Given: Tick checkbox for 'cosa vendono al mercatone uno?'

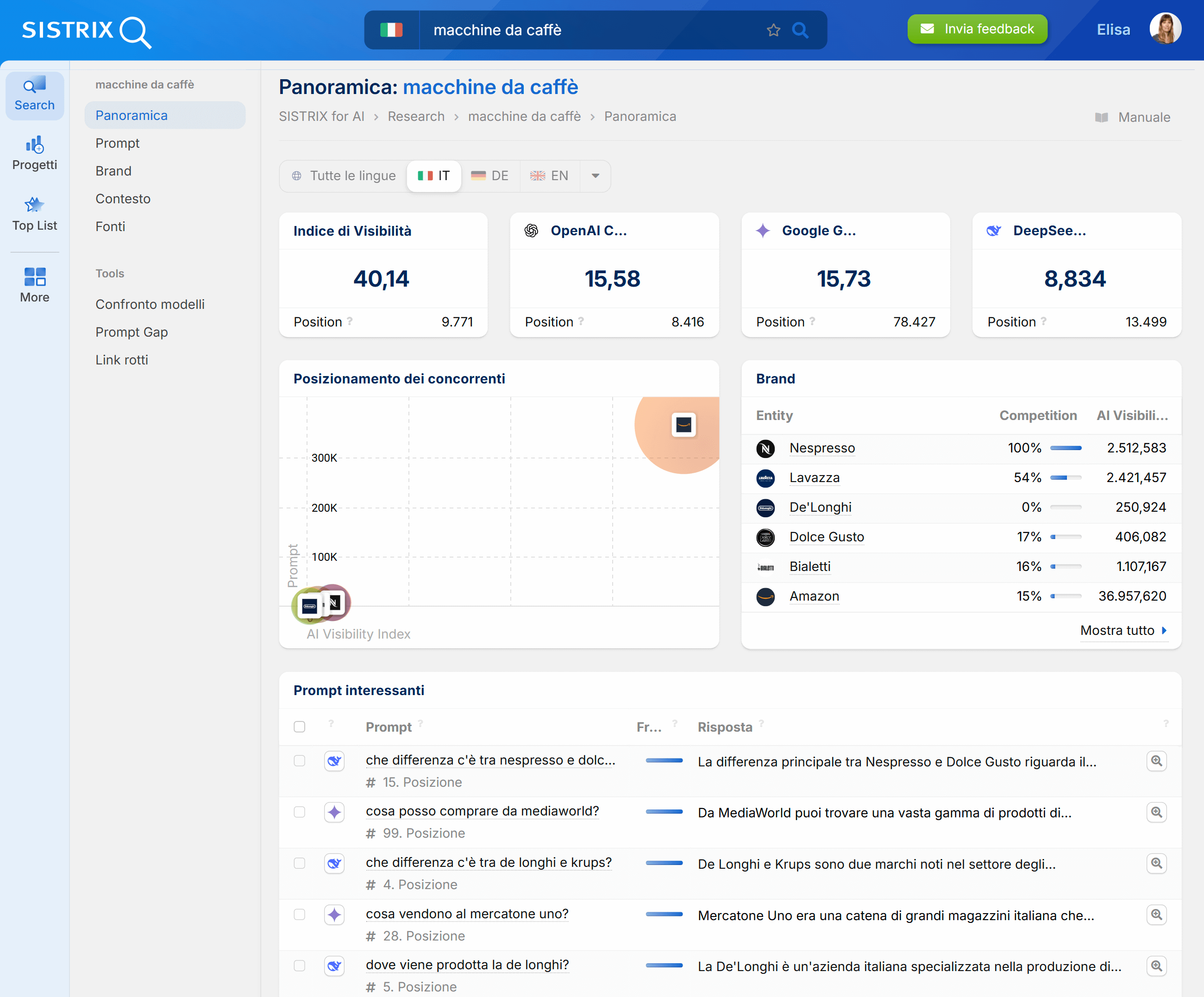Looking at the screenshot, I should coord(299,915).
